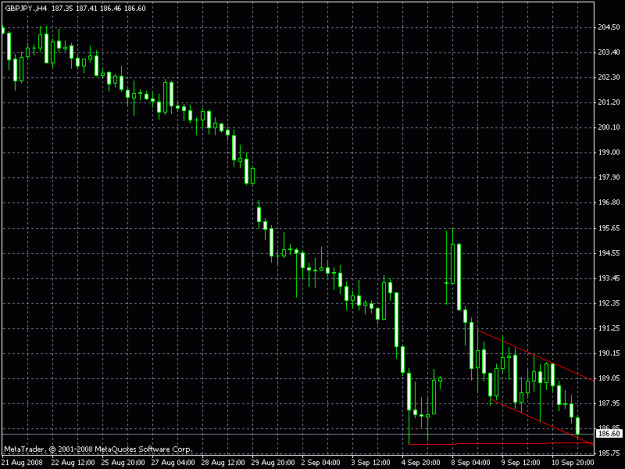
Task: Click the 203.40 price scale label
Action: point(609,52)
